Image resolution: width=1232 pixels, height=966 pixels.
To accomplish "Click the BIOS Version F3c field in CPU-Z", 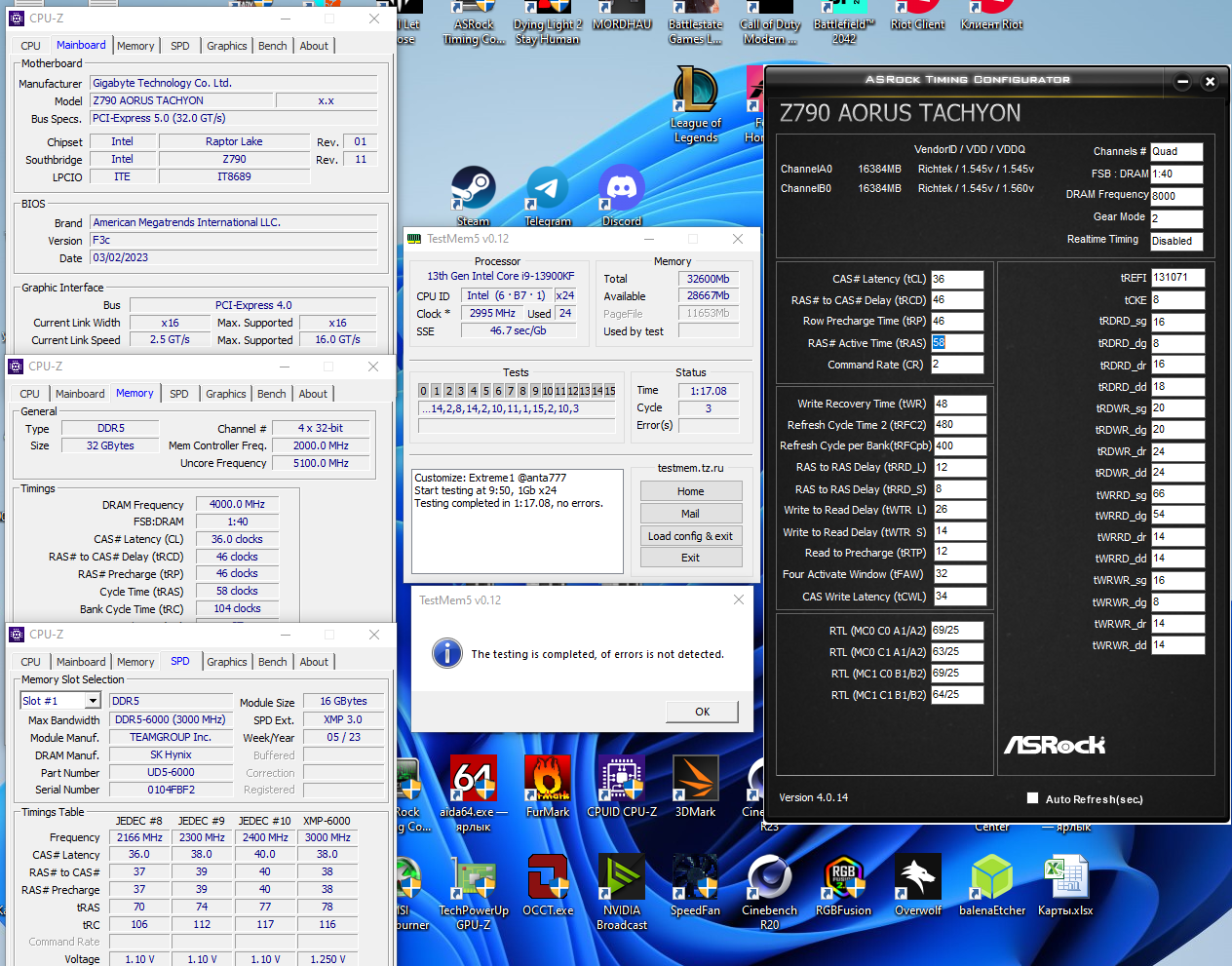I will [x=233, y=241].
